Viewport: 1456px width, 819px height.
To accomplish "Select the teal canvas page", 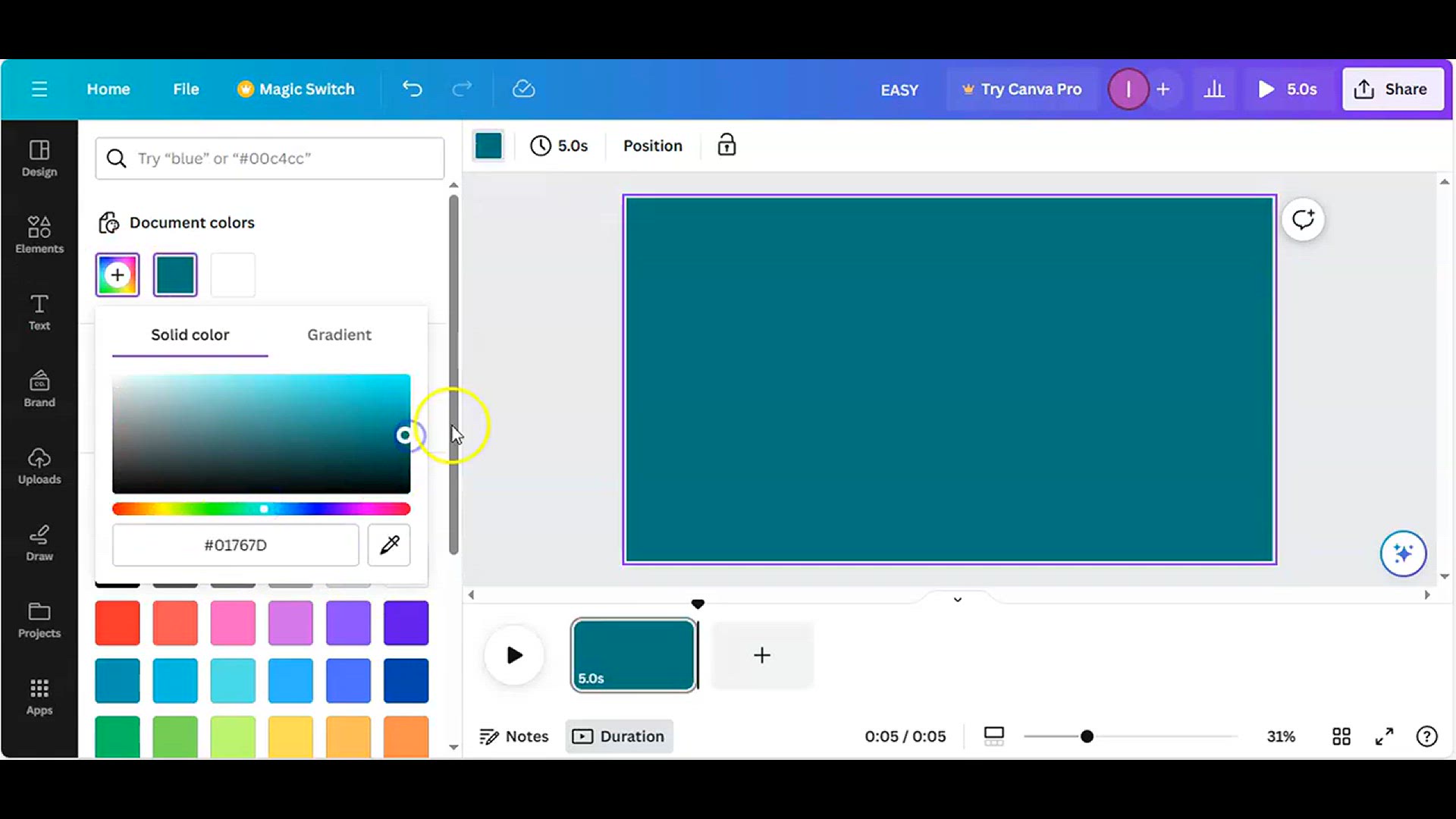I will point(949,379).
